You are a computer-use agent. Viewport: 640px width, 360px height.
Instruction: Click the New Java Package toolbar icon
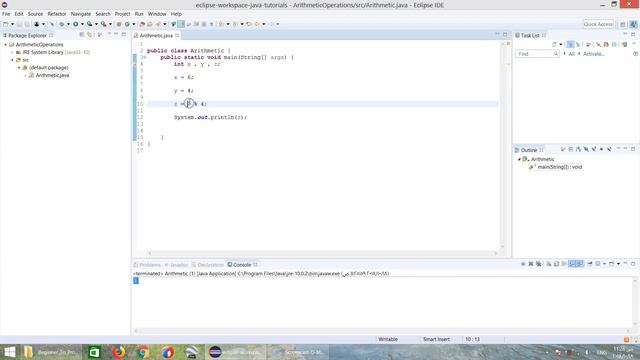click(x=119, y=24)
